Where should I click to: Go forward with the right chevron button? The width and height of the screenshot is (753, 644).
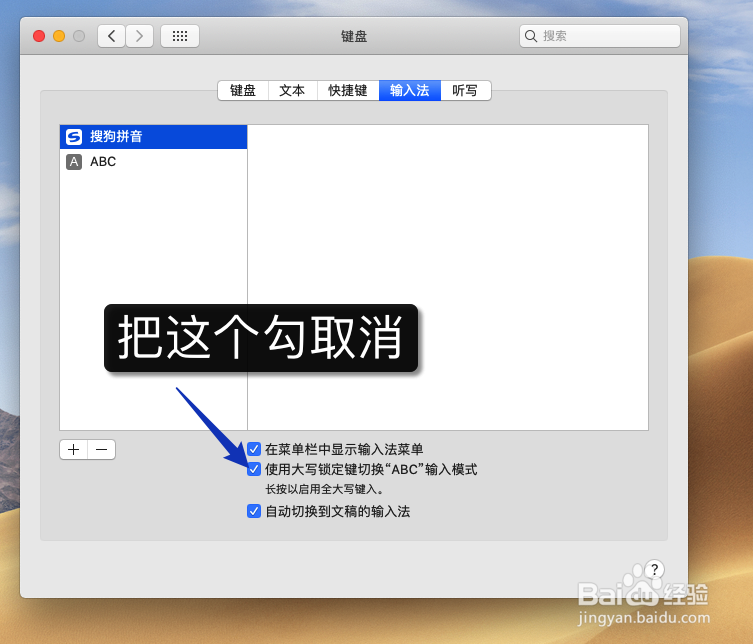coord(140,36)
